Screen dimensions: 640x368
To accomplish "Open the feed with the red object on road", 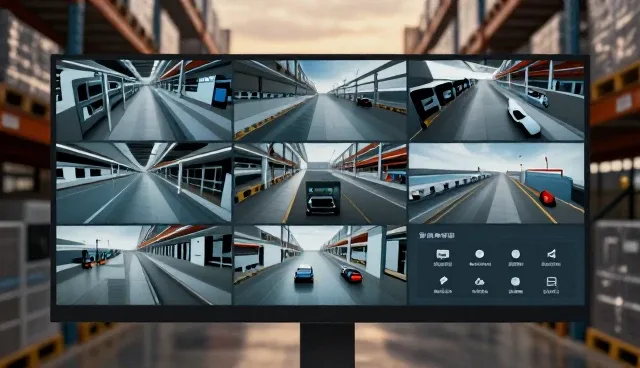I will click(496, 183).
